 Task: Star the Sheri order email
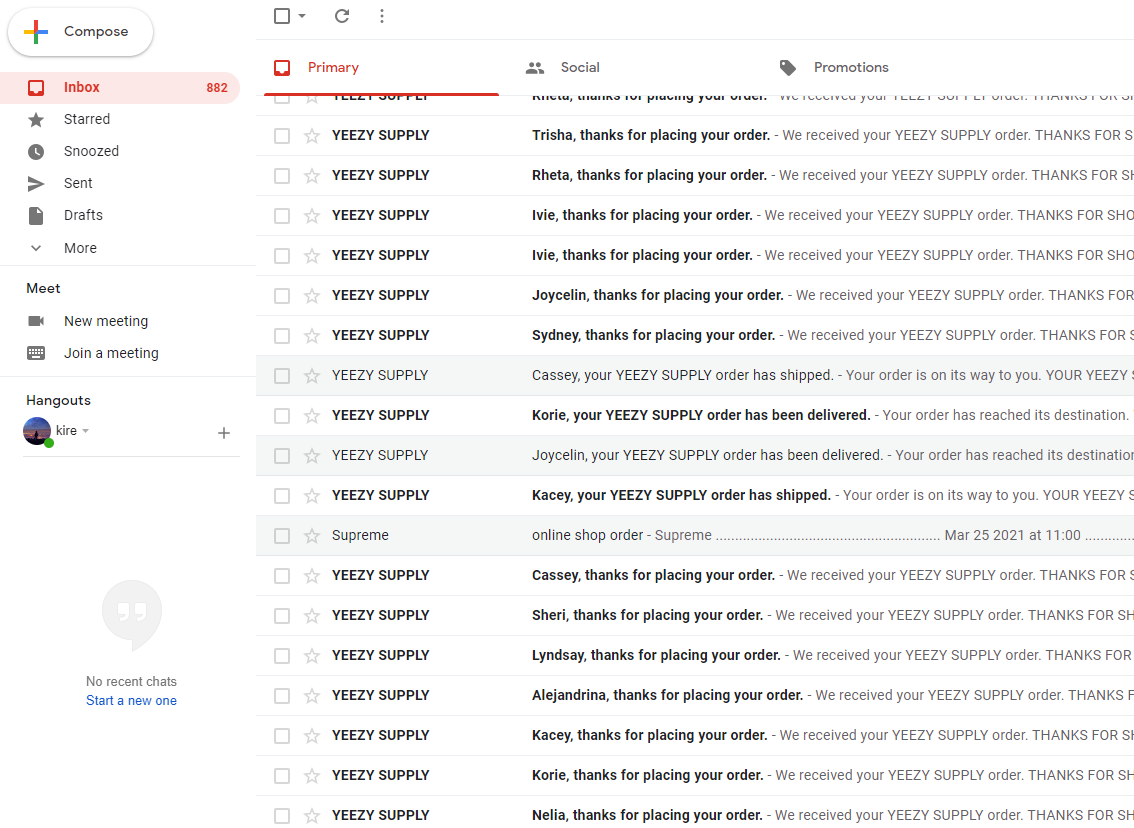[312, 616]
